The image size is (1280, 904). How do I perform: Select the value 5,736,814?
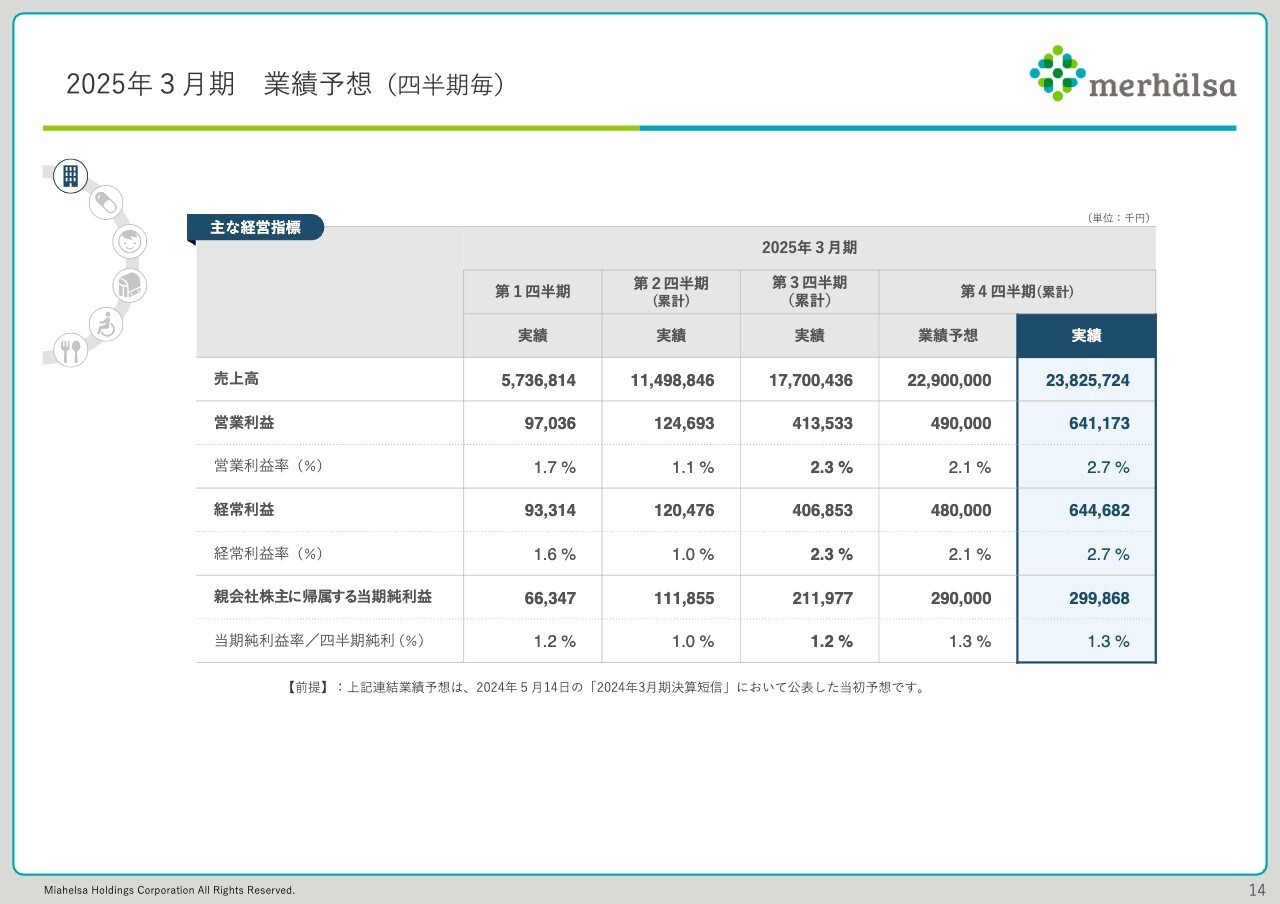point(538,380)
